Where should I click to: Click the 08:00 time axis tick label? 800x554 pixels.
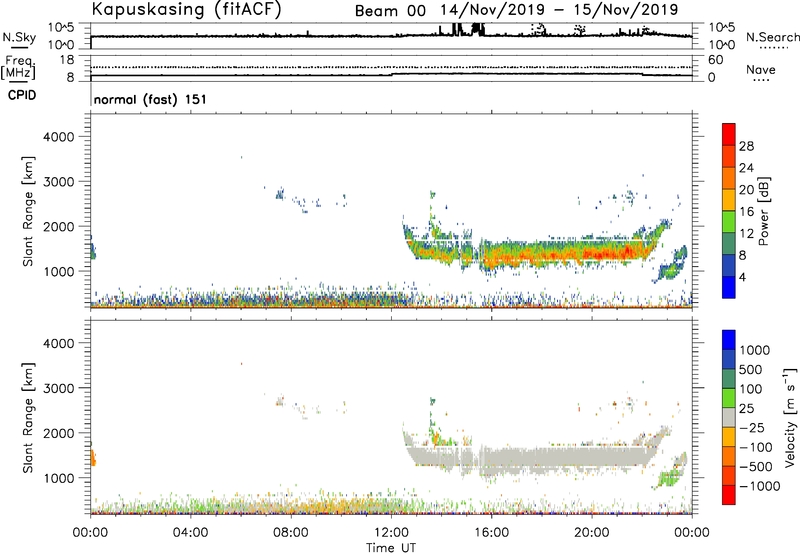(291, 533)
